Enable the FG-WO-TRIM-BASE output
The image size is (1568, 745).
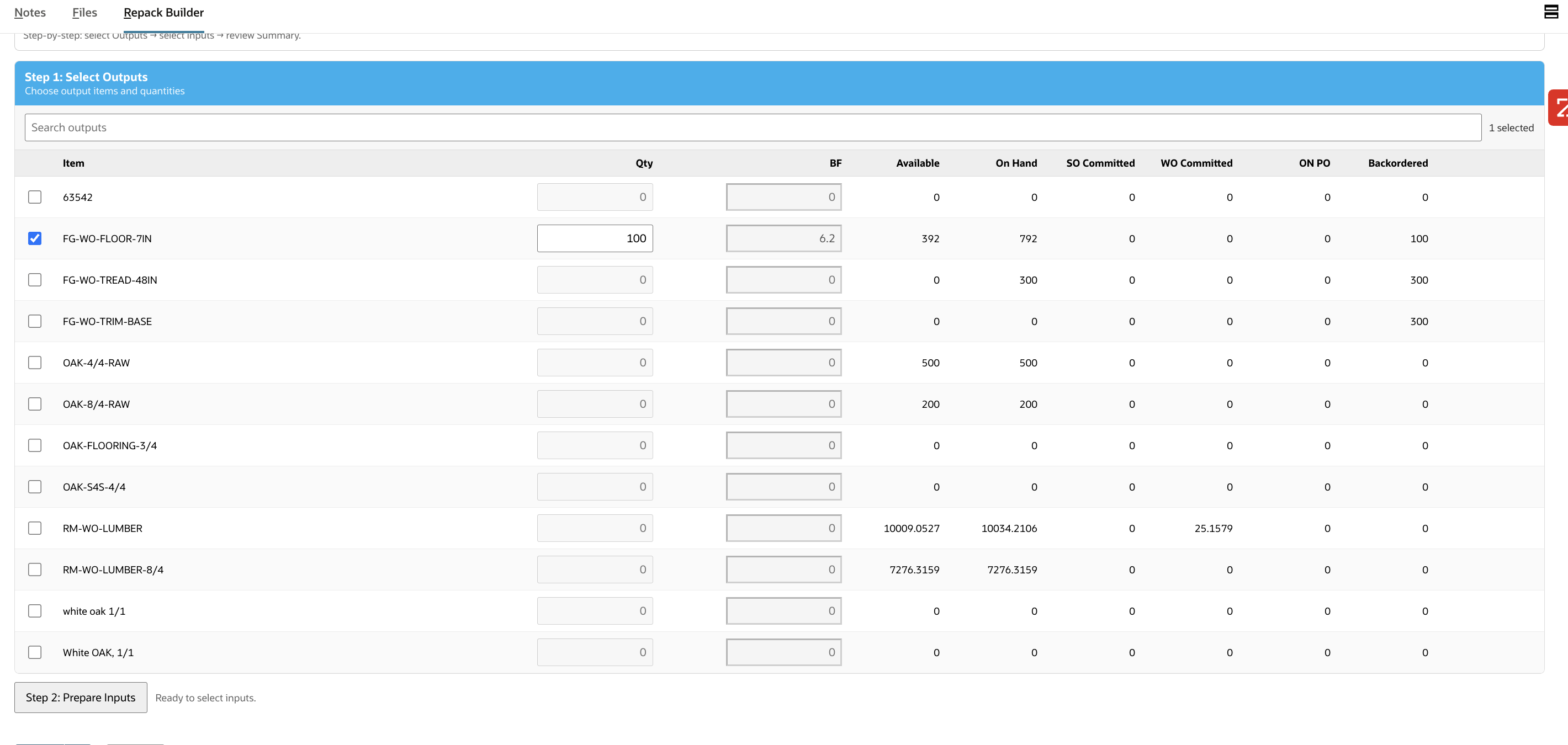[35, 321]
